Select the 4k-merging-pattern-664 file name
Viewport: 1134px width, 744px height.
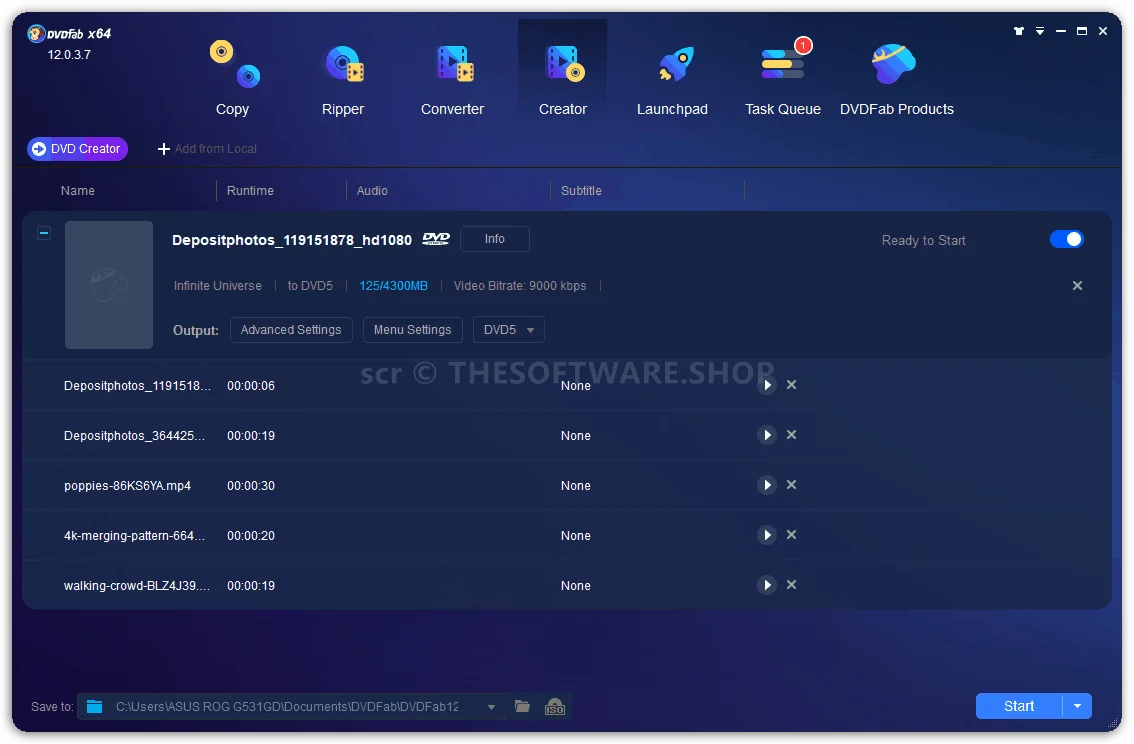tap(135, 536)
